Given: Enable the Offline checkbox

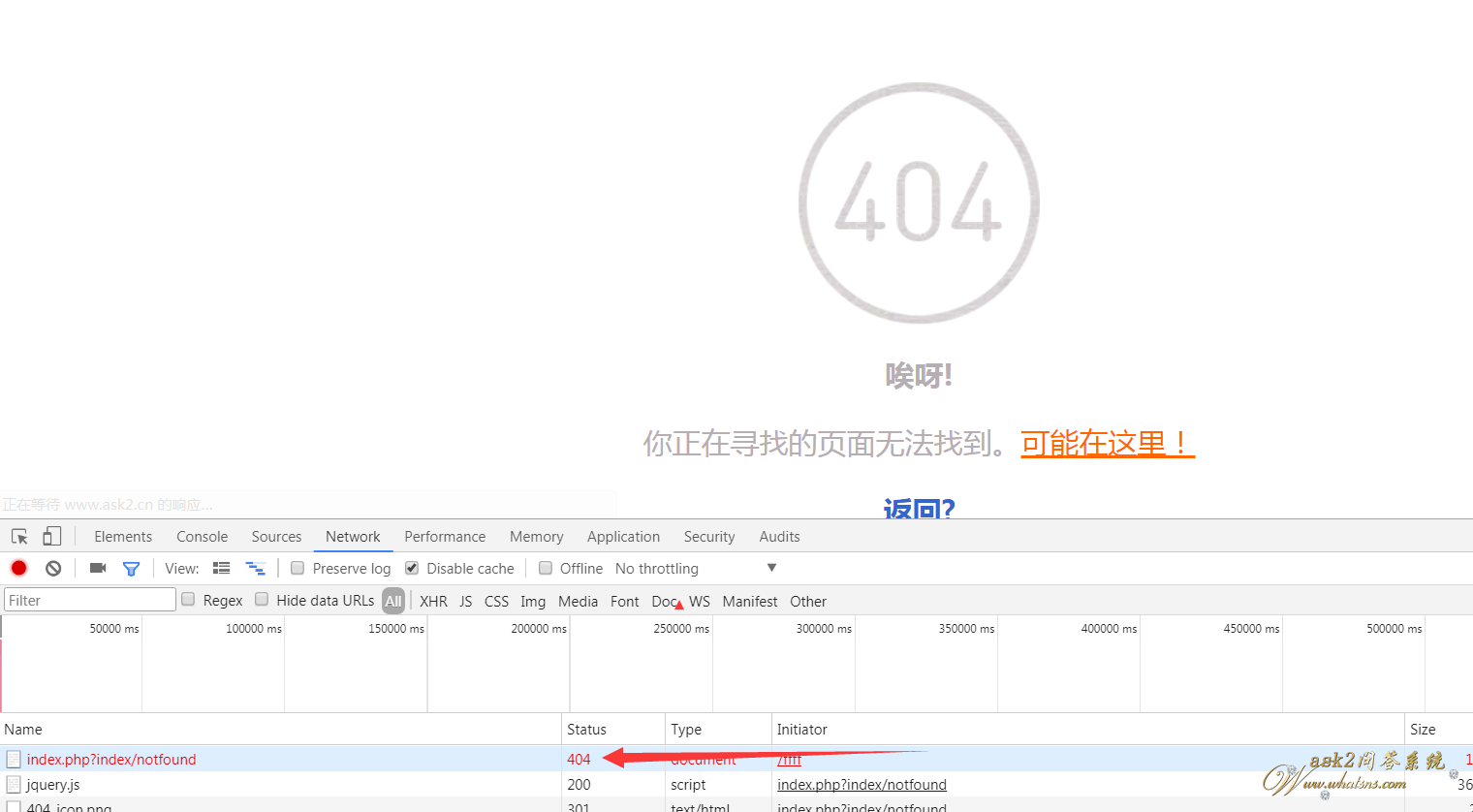Looking at the screenshot, I should [x=546, y=569].
